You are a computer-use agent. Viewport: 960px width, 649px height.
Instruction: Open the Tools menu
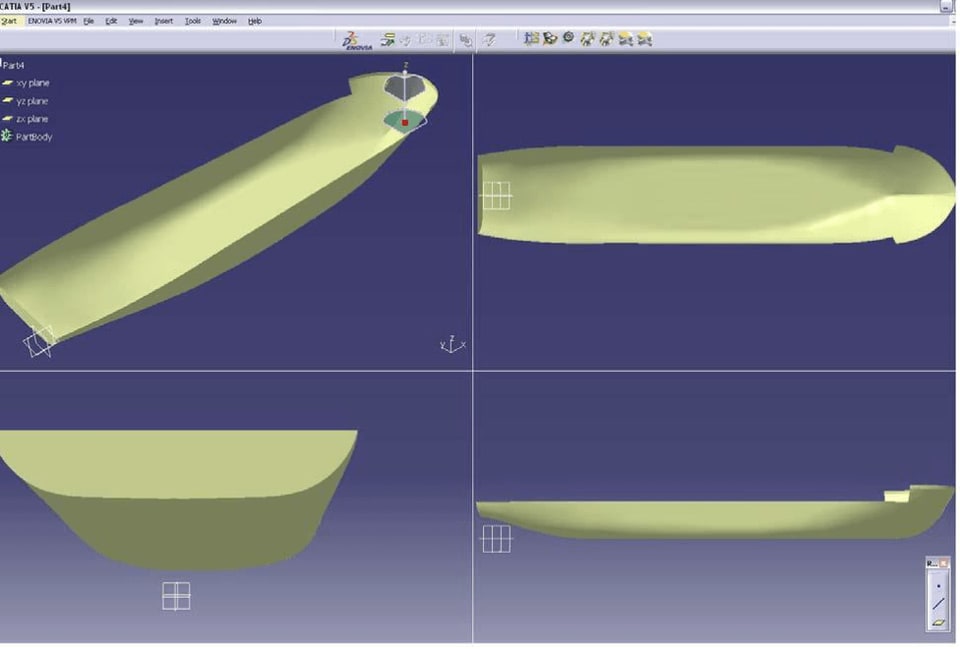[193, 21]
